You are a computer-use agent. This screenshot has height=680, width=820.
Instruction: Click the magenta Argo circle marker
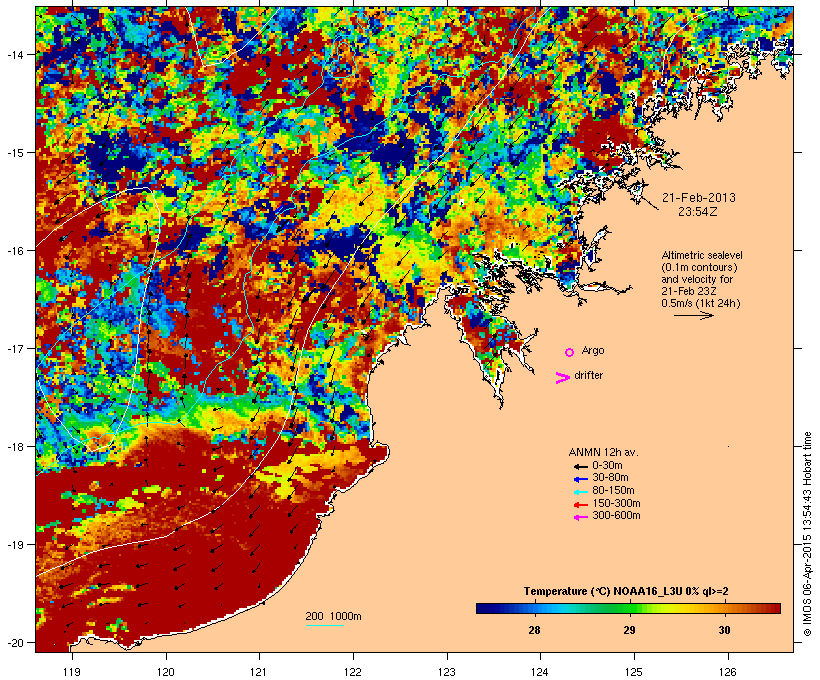[x=570, y=353]
